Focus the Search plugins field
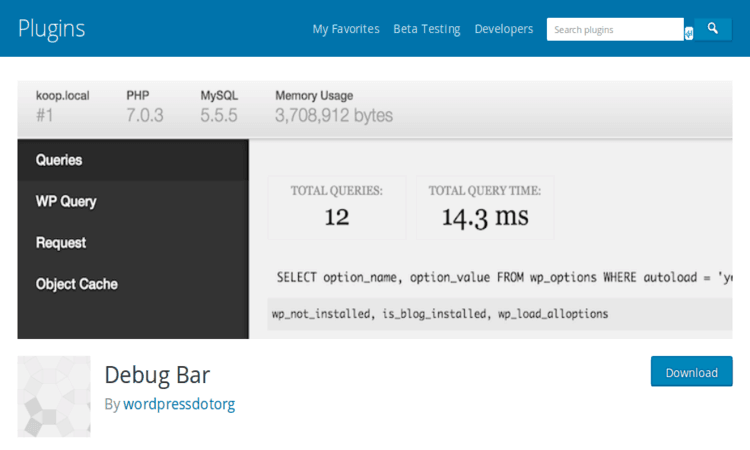This screenshot has height=450, width=750. point(615,30)
